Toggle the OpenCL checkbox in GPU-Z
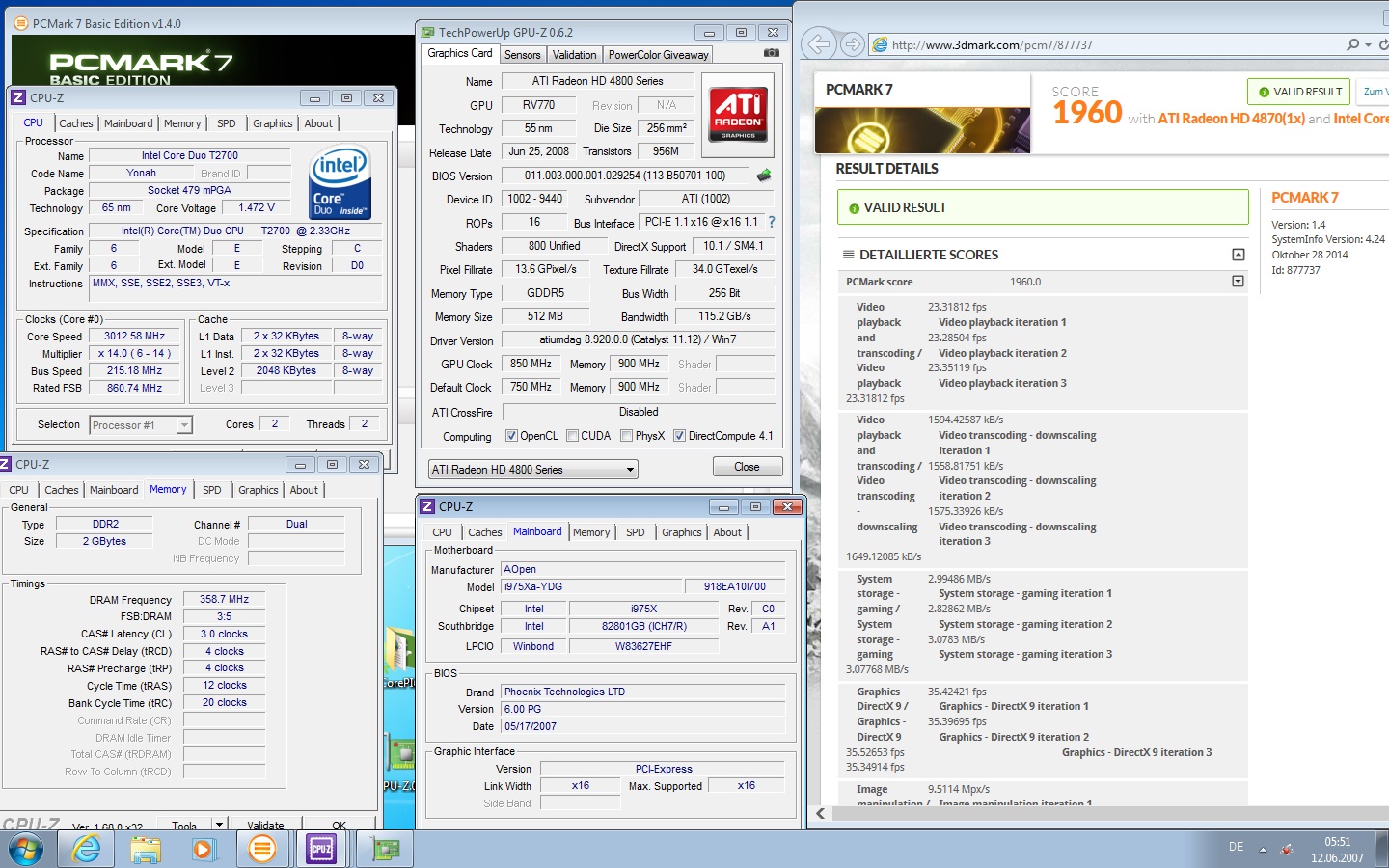 [511, 436]
